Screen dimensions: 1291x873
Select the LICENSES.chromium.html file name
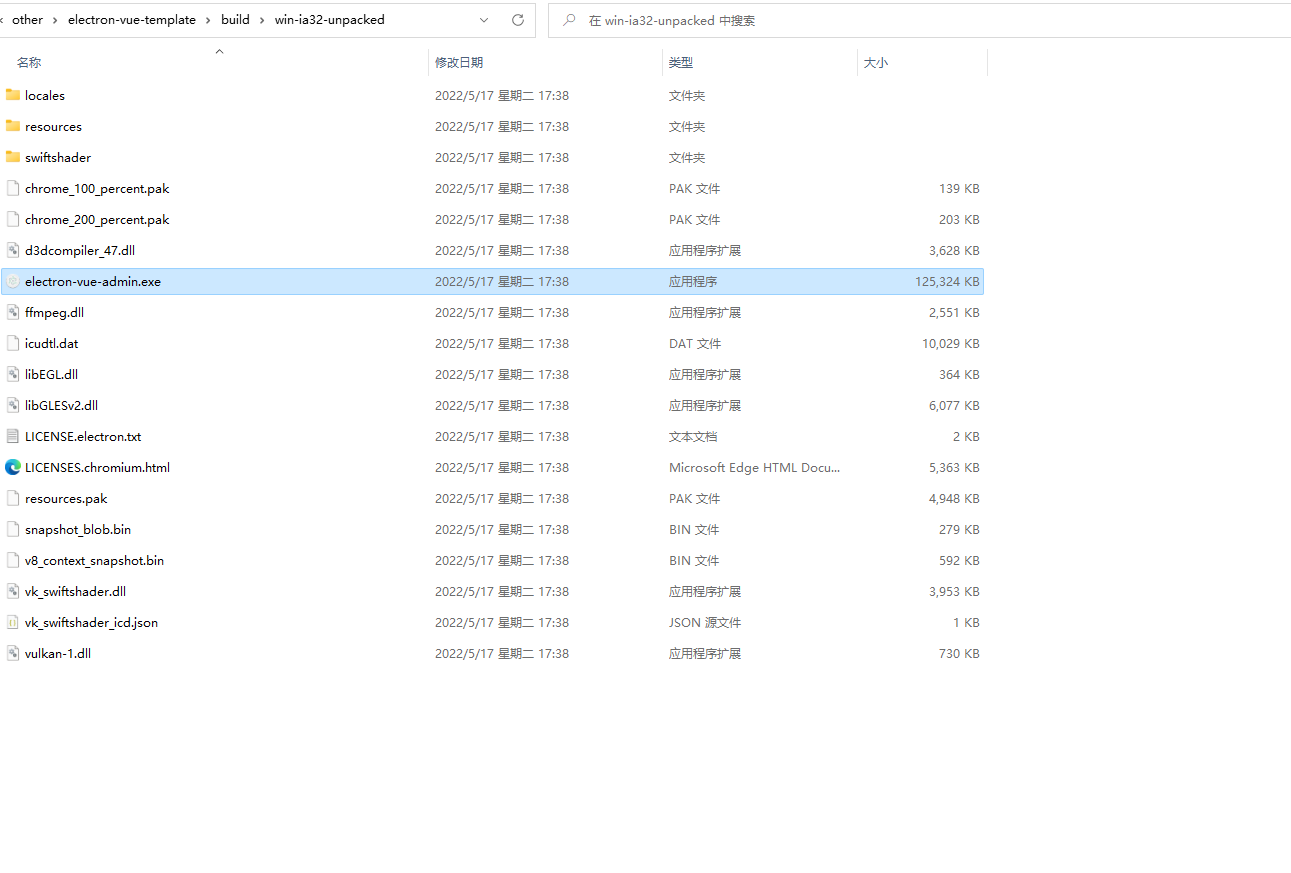coord(97,468)
